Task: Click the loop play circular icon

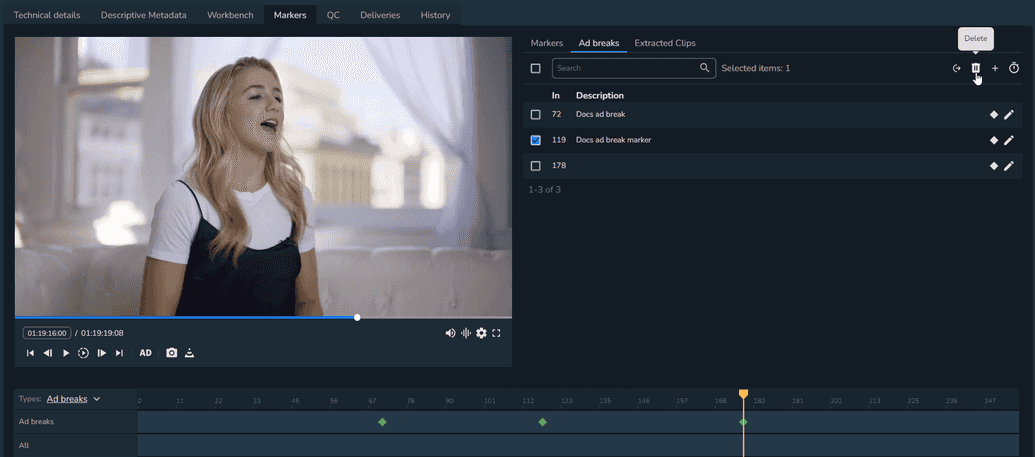Action: point(83,353)
